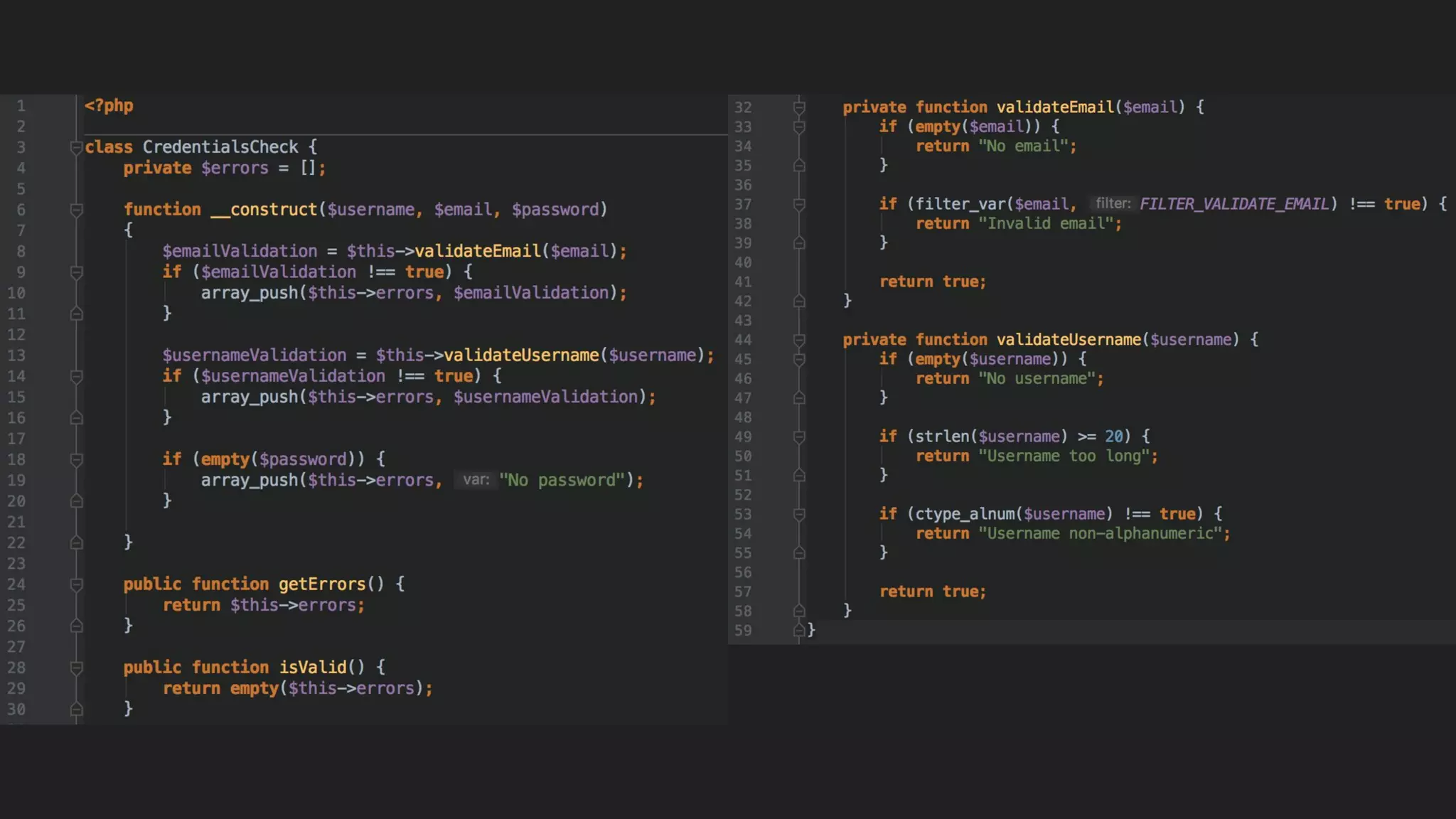Place the cursor on the number 20 literal
Image resolution: width=1456 pixels, height=819 pixels.
[x=1113, y=437]
